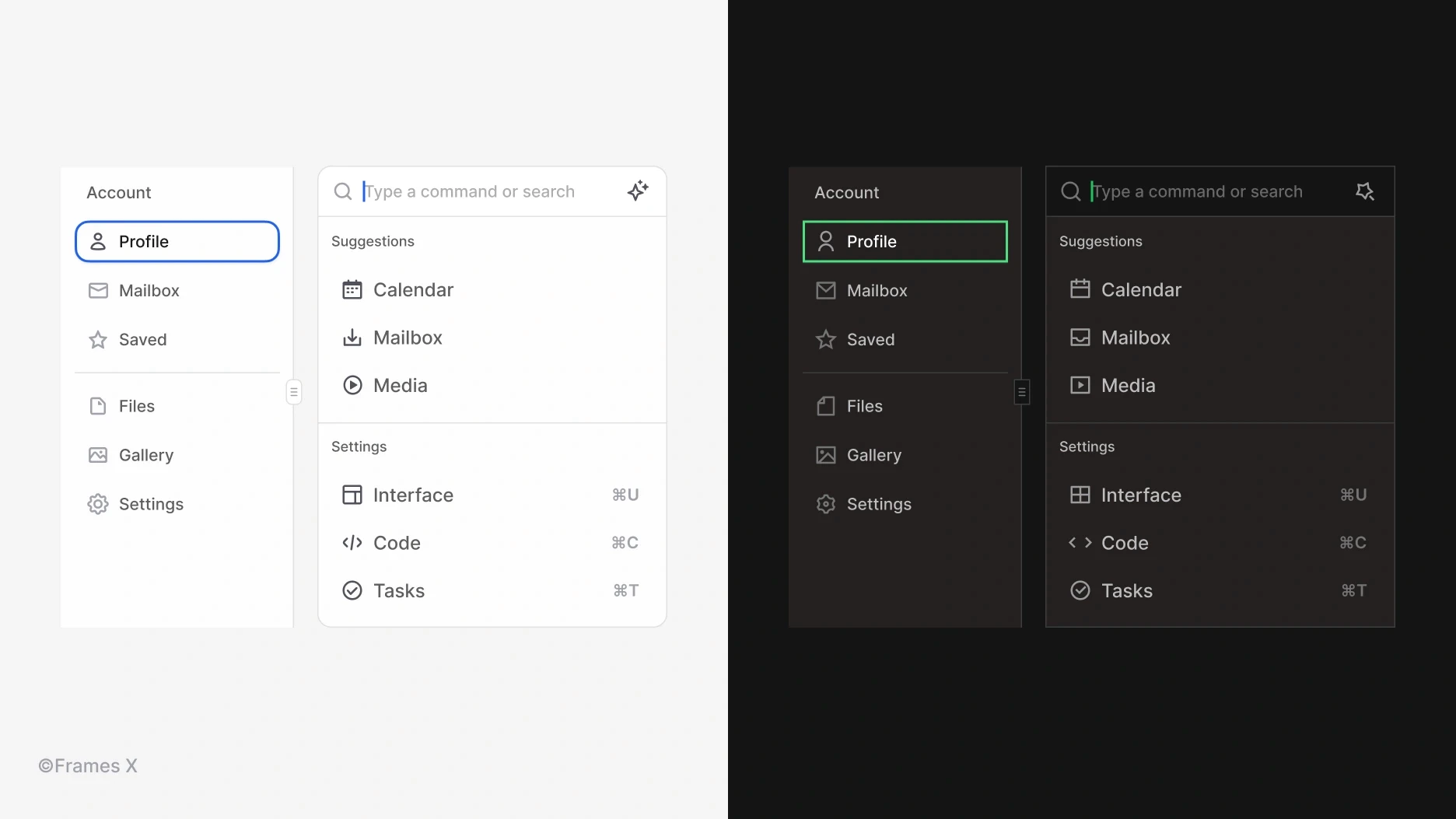Click the envelope icon beside Mailbox in dark sidebar

pyautogui.click(x=826, y=290)
